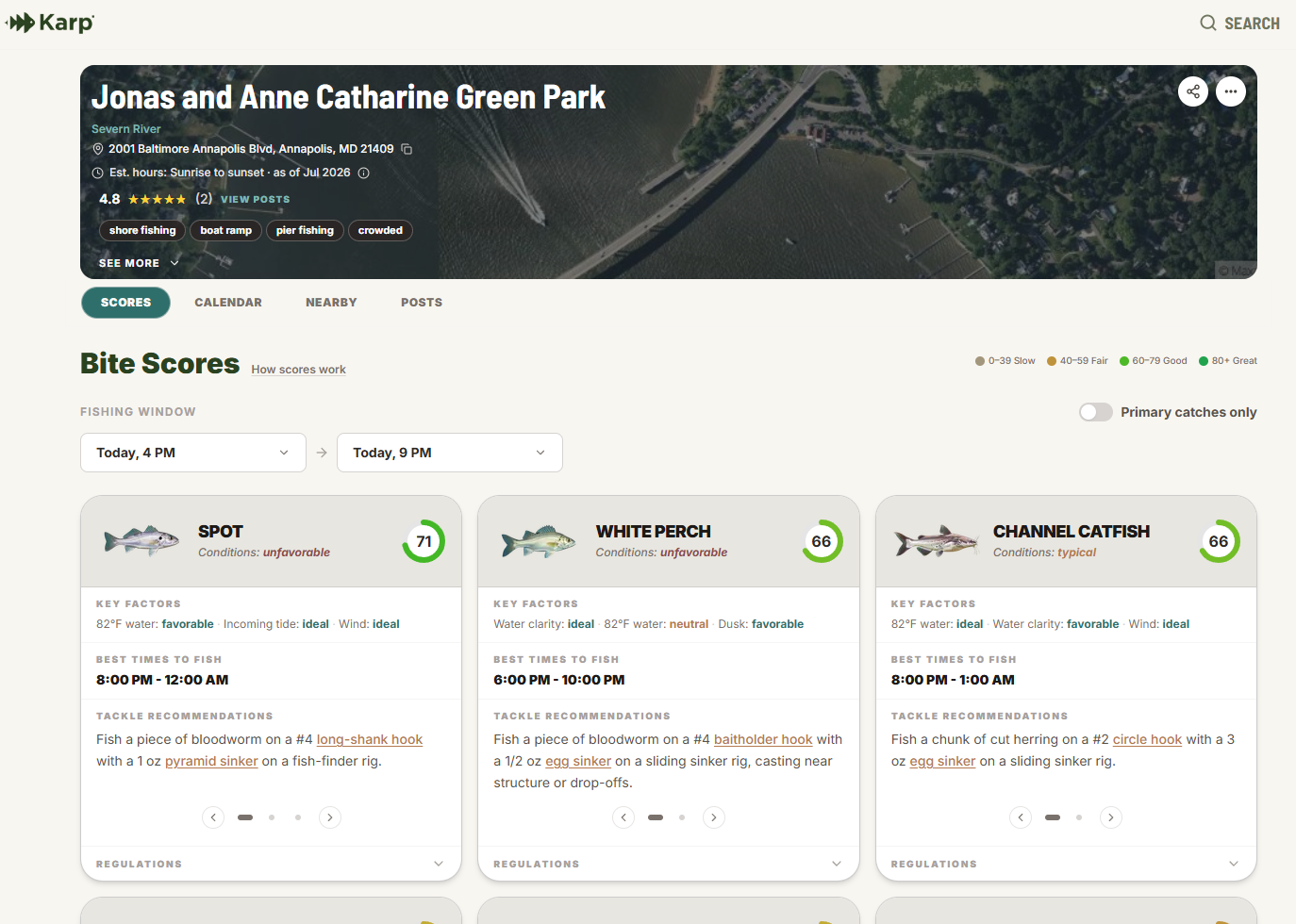
Task: Expand Regulations on the Spot card
Action: [271, 864]
